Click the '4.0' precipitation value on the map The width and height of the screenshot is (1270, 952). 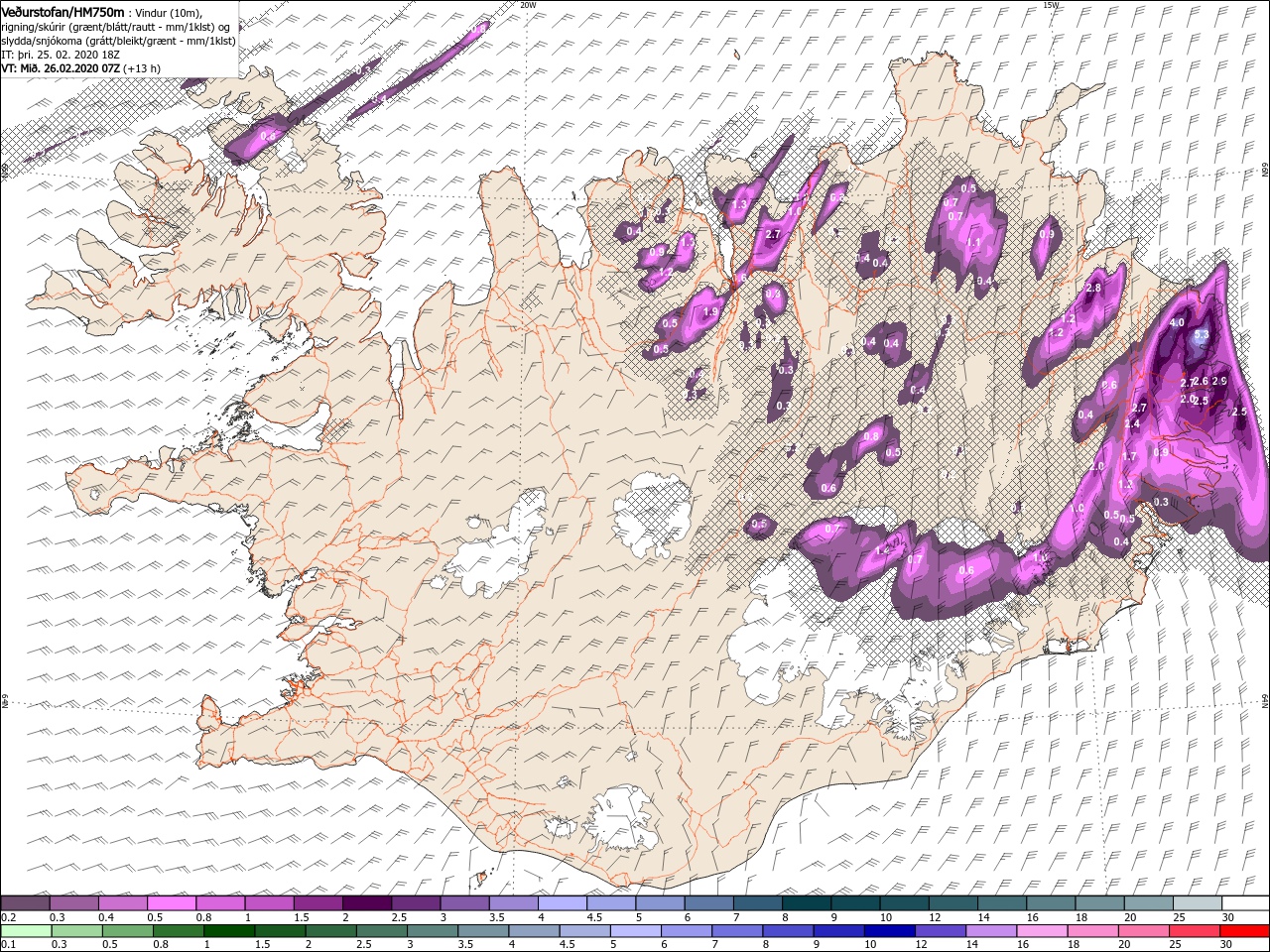[1178, 322]
